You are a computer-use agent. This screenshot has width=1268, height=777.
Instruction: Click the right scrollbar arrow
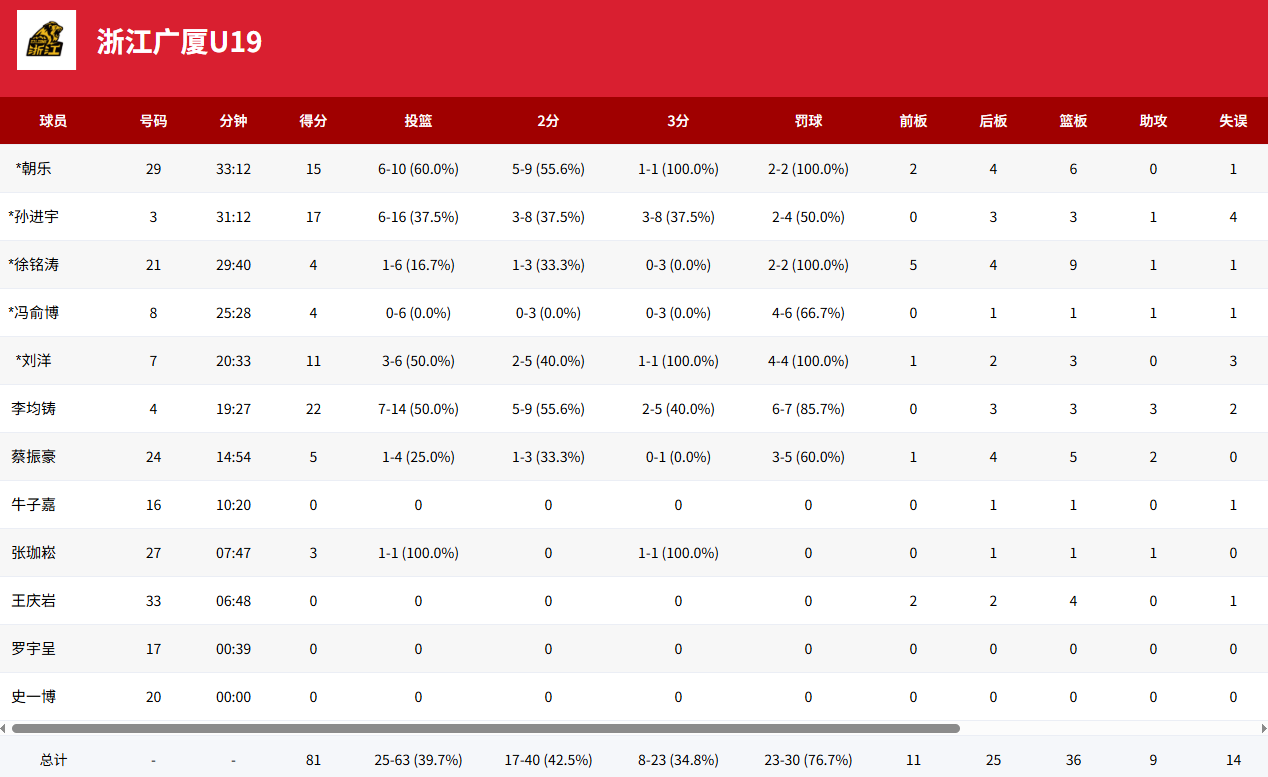(1263, 728)
